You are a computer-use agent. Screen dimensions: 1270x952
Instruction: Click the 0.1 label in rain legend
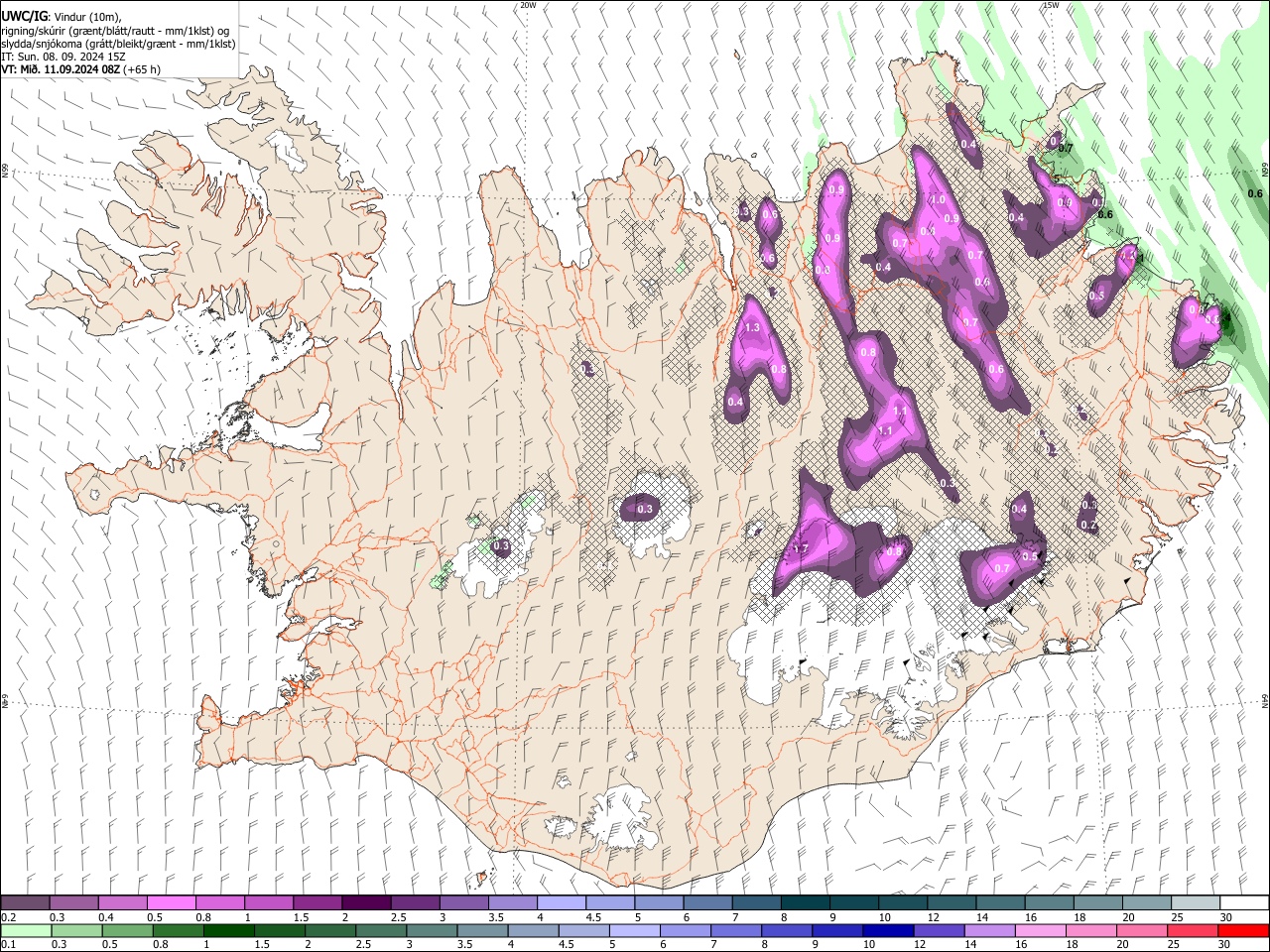point(9,945)
